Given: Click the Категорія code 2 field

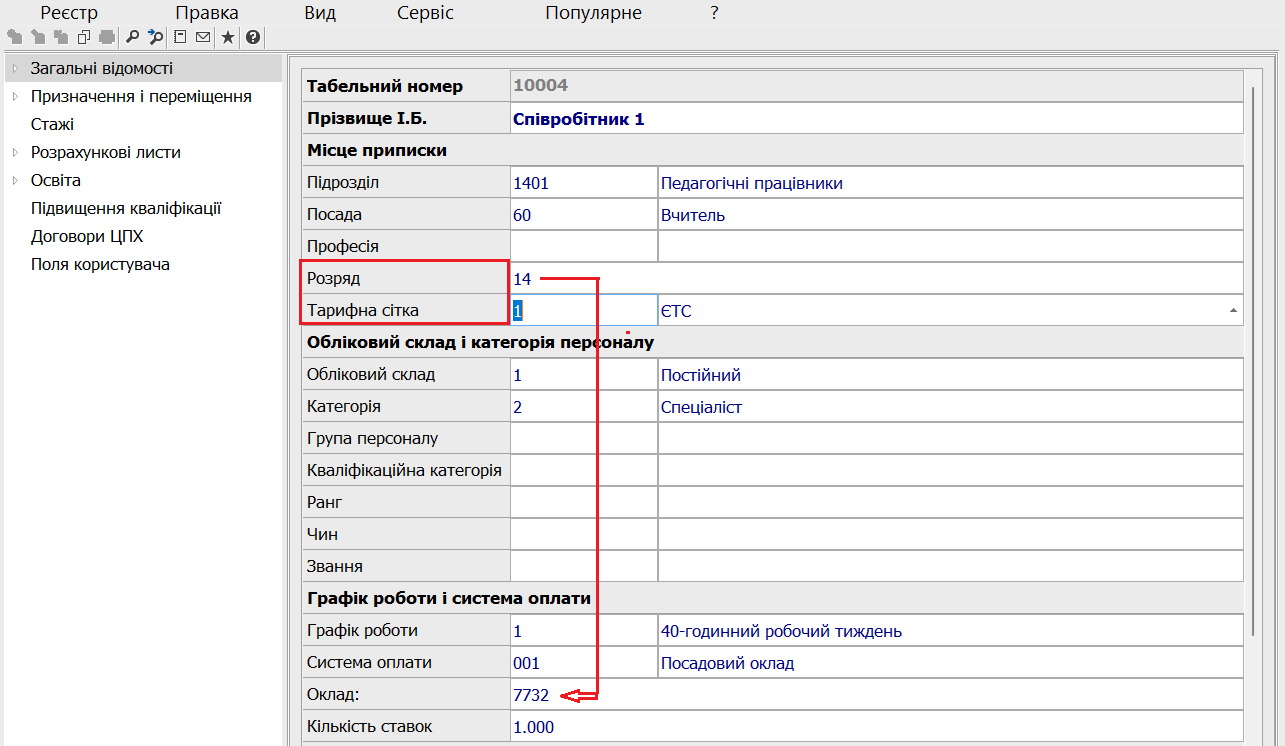Looking at the screenshot, I should click(x=584, y=407).
